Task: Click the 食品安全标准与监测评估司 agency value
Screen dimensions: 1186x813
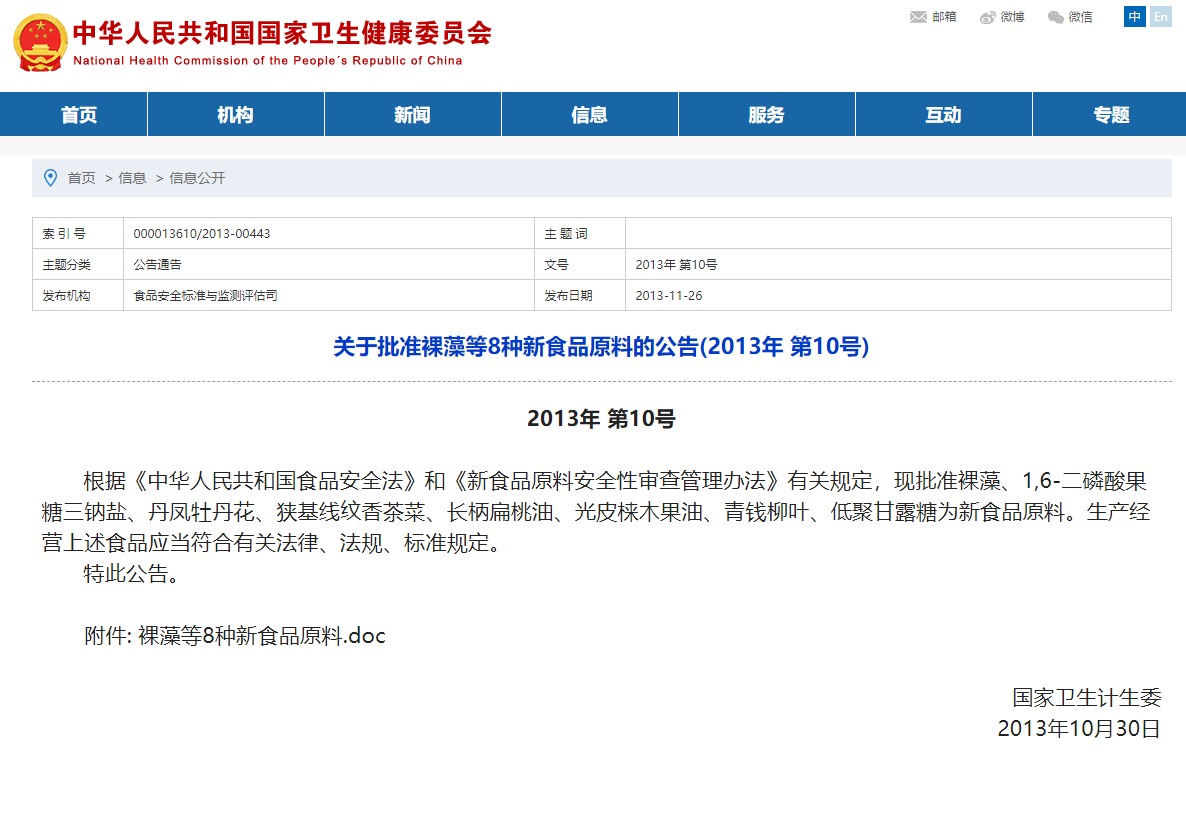Action: (x=205, y=296)
